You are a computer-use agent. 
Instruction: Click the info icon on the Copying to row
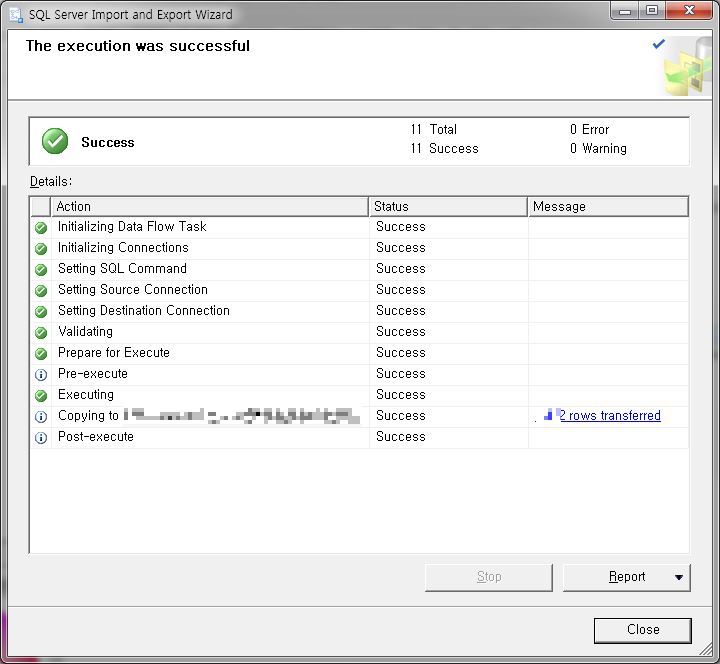41,416
